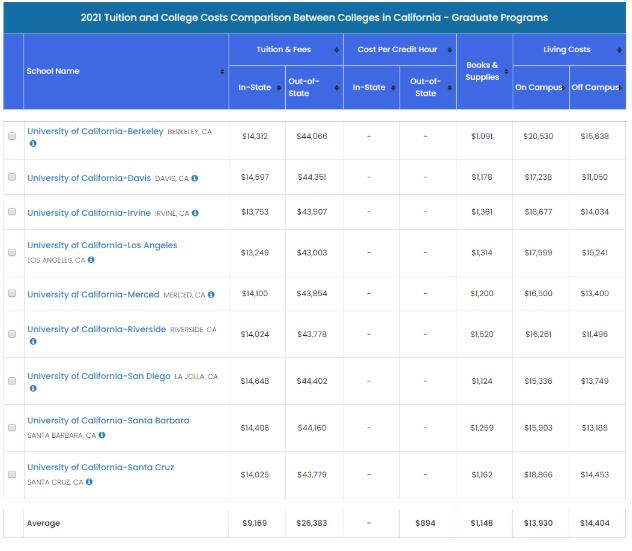
Task: Select average off-campus cost $14,404
Action: coord(595,523)
